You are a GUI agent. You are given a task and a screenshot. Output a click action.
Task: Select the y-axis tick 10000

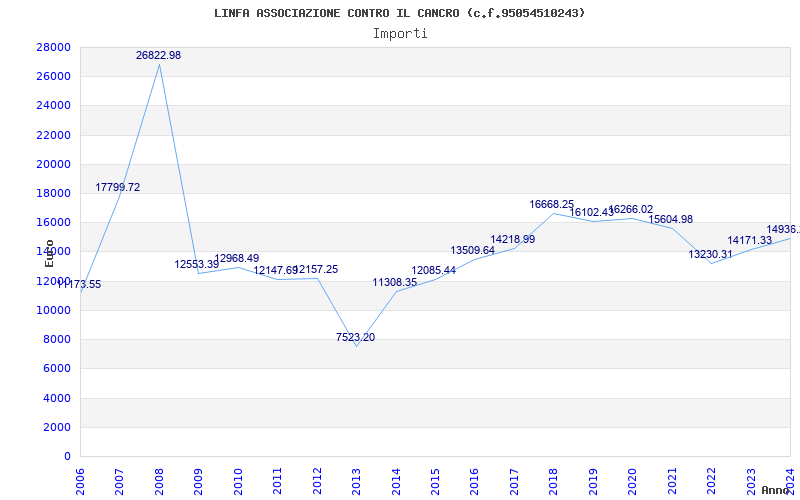point(54,310)
